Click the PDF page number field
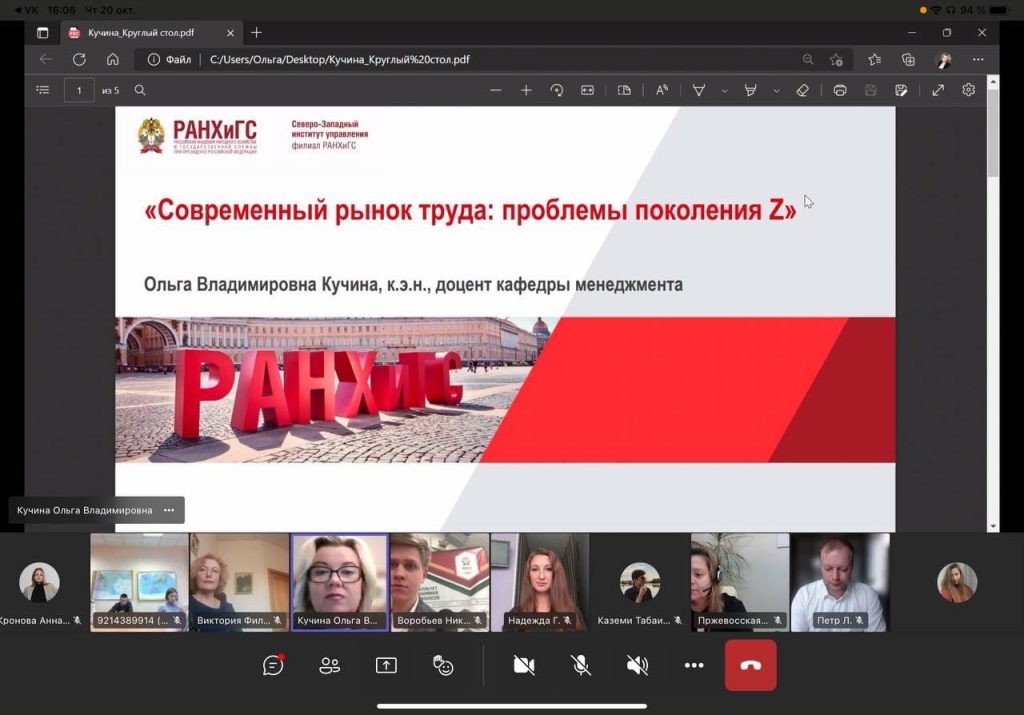Viewport: 1024px width, 715px height. point(79,90)
